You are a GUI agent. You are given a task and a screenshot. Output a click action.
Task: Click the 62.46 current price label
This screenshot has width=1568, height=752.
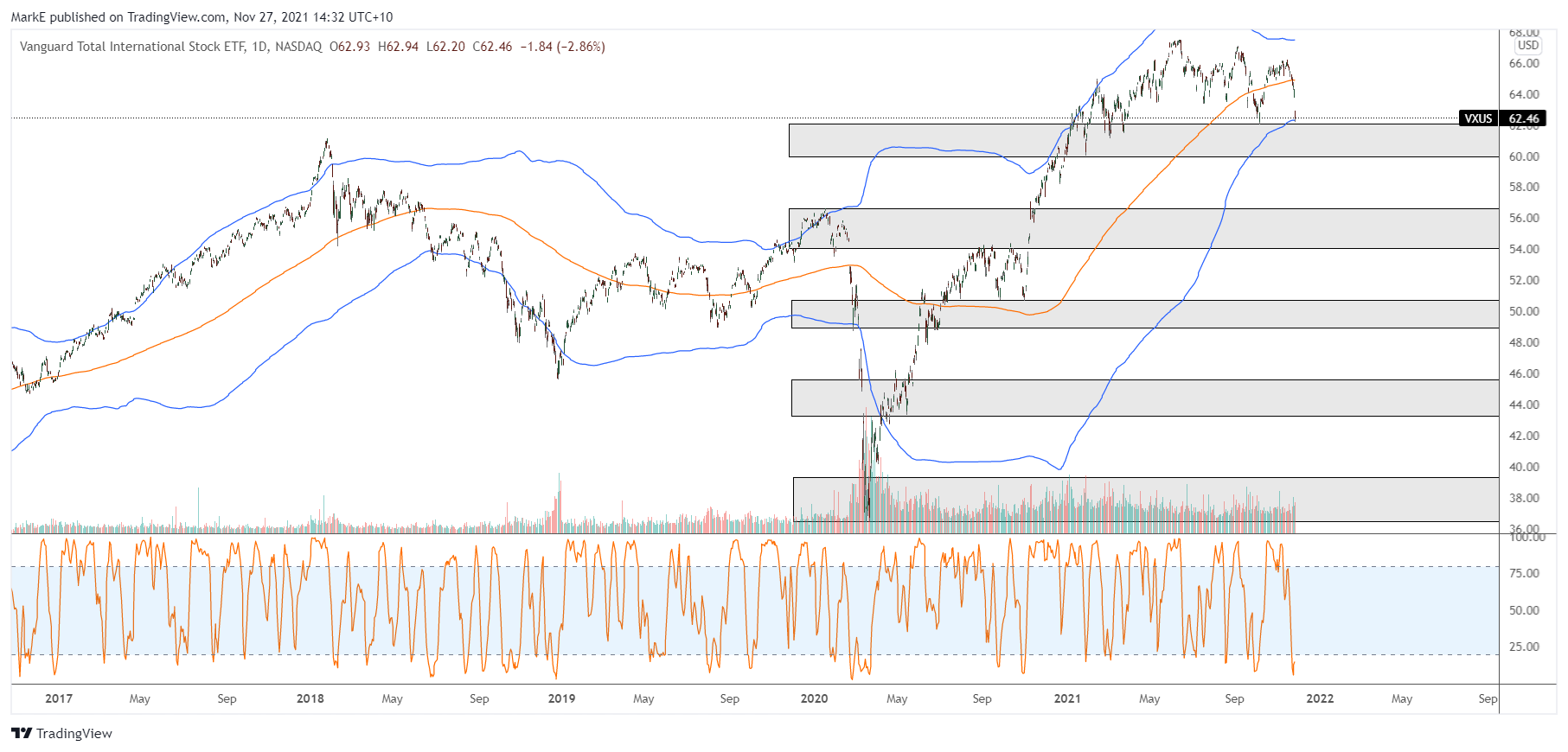pyautogui.click(x=1523, y=118)
